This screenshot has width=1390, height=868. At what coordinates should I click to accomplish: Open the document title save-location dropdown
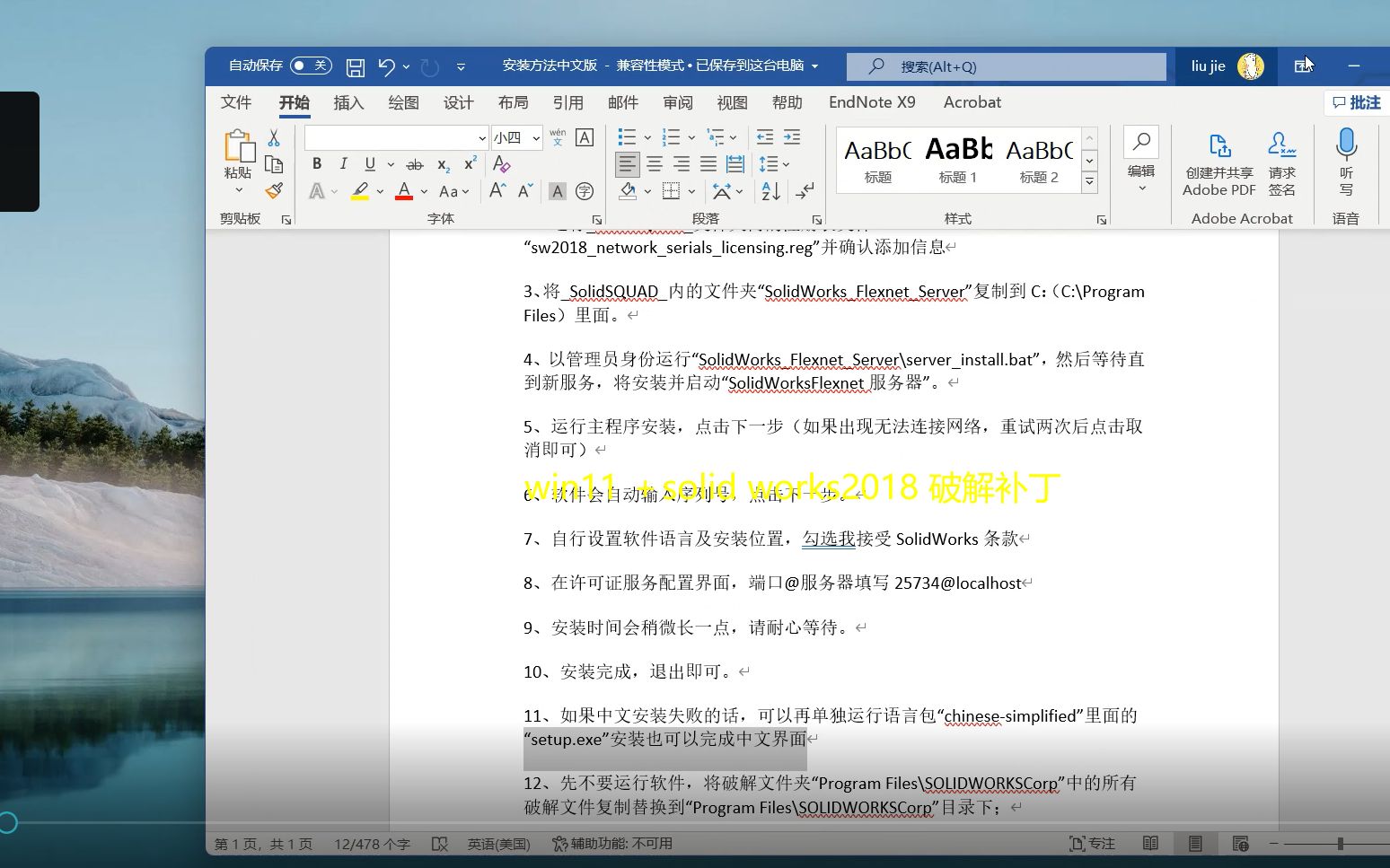point(815,66)
